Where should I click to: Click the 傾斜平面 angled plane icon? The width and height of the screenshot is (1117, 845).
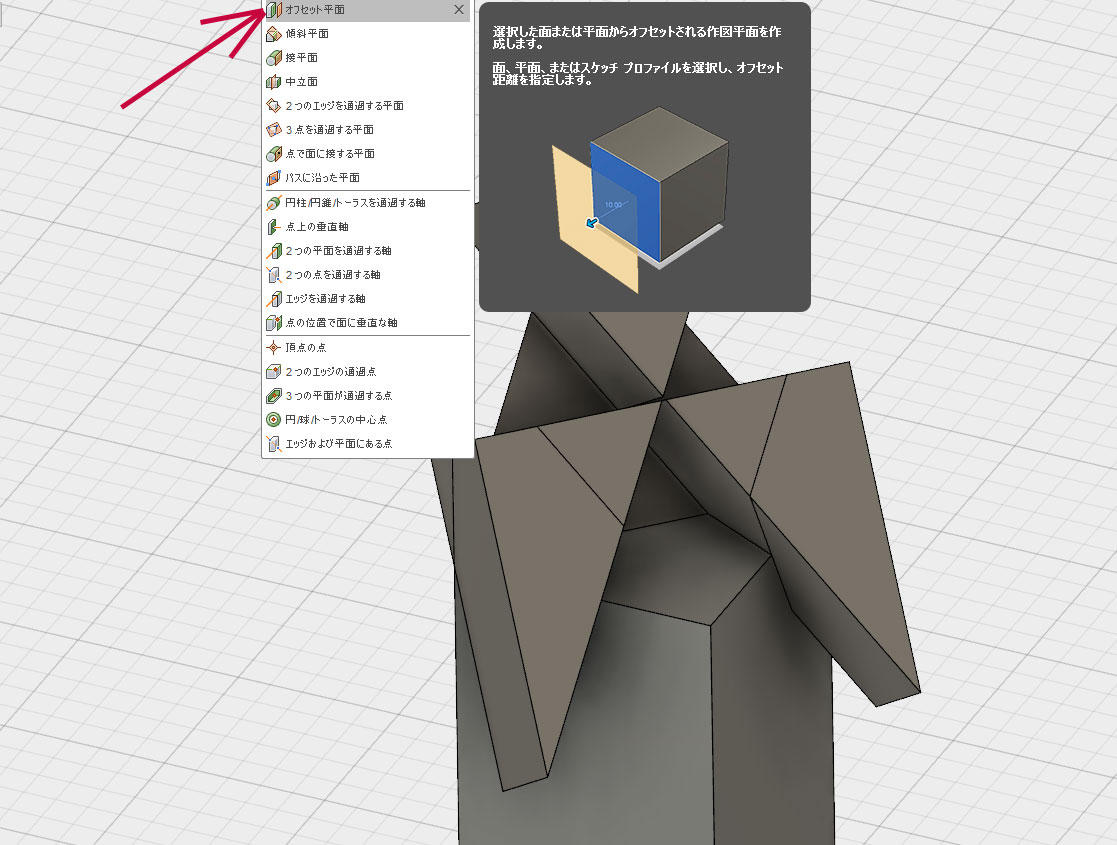pyautogui.click(x=274, y=34)
